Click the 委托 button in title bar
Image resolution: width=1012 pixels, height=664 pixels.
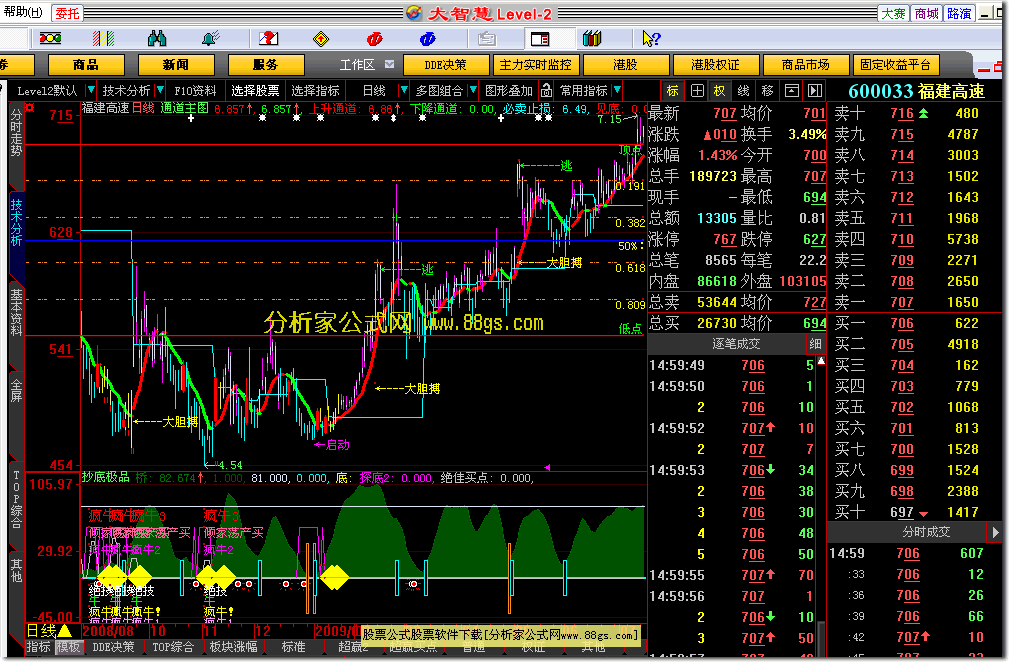(x=67, y=13)
